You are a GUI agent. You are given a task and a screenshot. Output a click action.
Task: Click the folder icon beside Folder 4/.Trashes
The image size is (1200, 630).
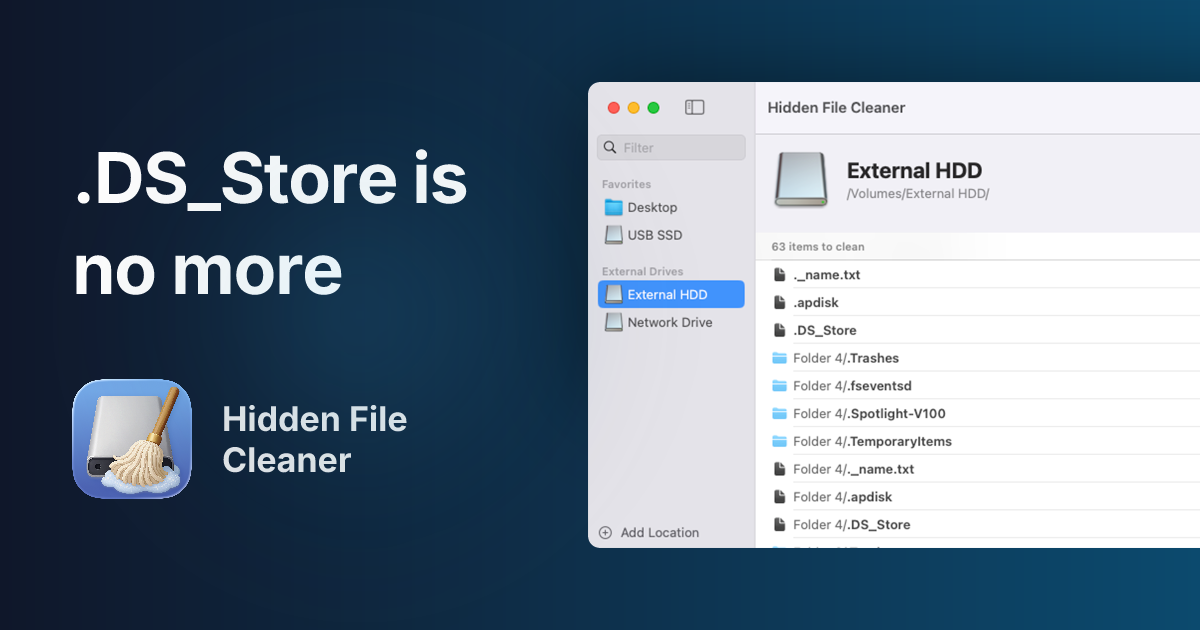779,357
